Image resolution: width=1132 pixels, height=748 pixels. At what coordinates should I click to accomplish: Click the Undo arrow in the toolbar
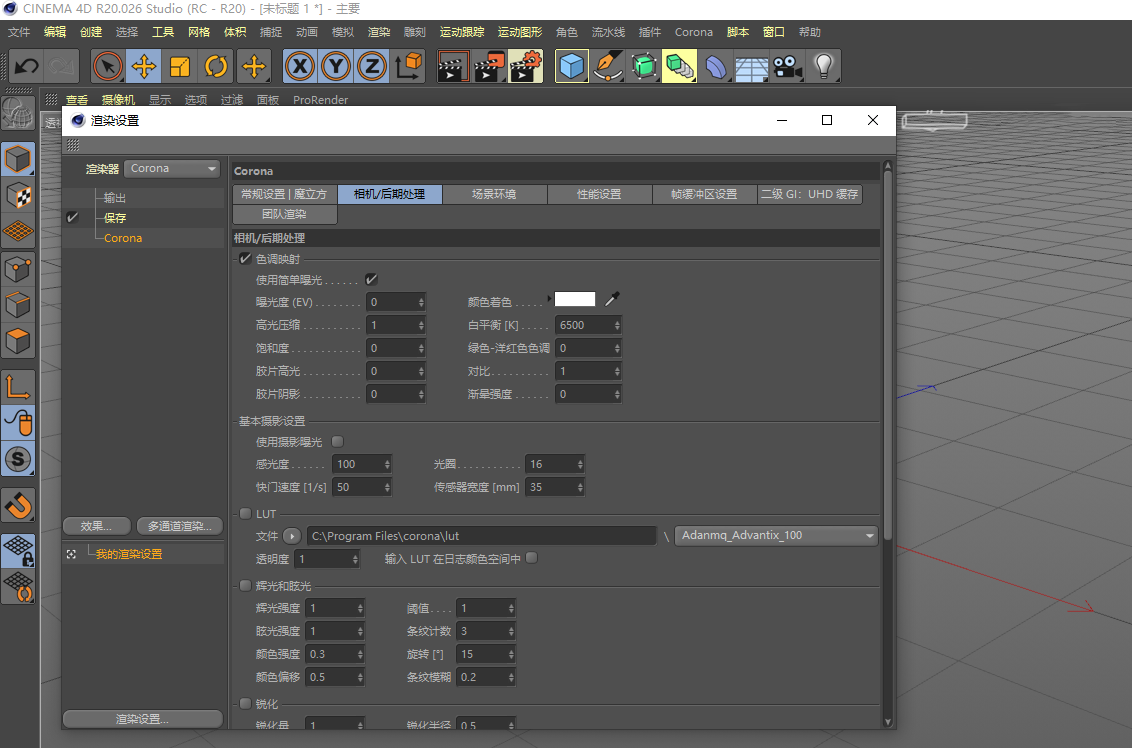27,67
